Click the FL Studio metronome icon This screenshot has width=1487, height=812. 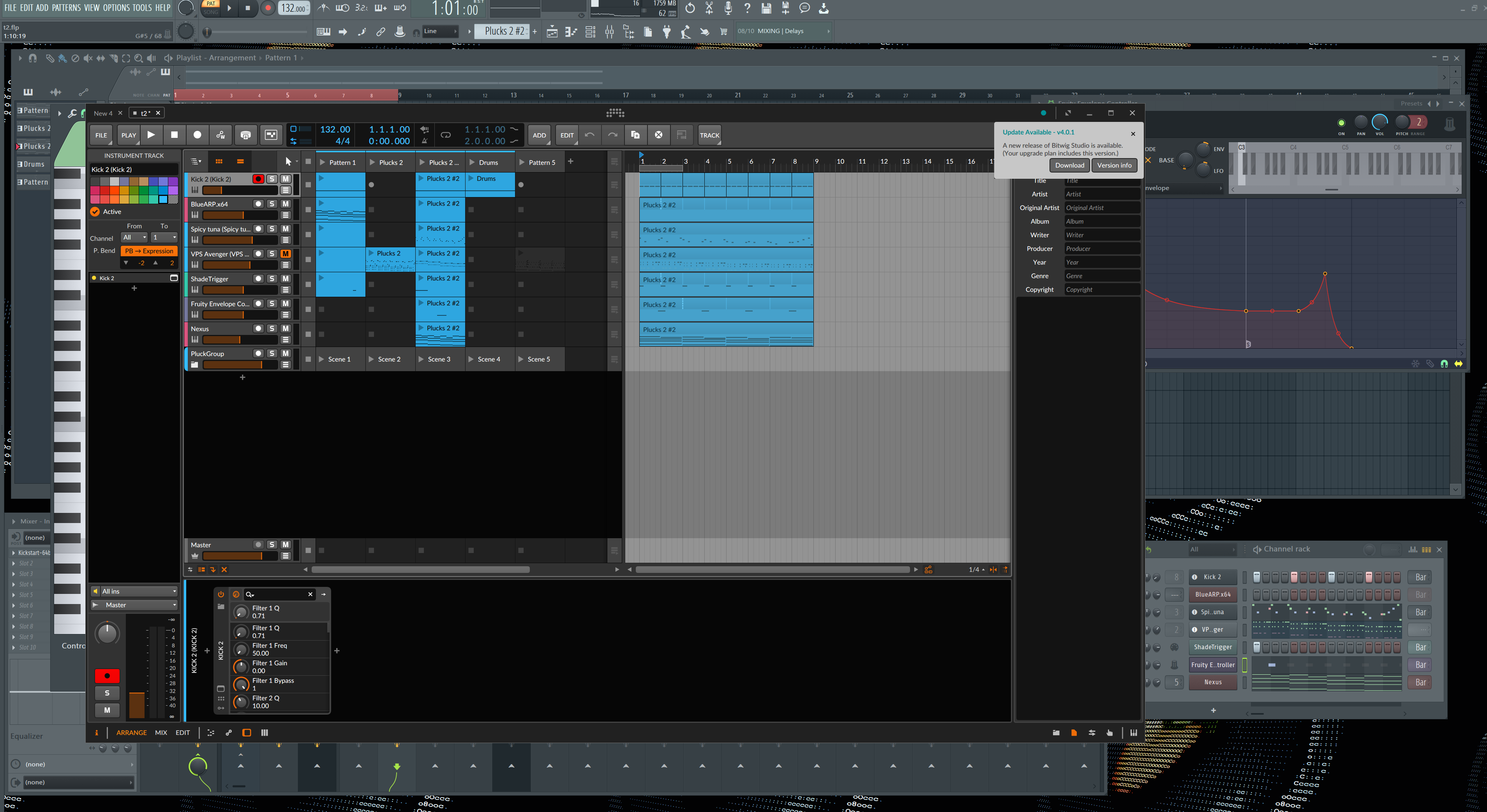point(323,8)
